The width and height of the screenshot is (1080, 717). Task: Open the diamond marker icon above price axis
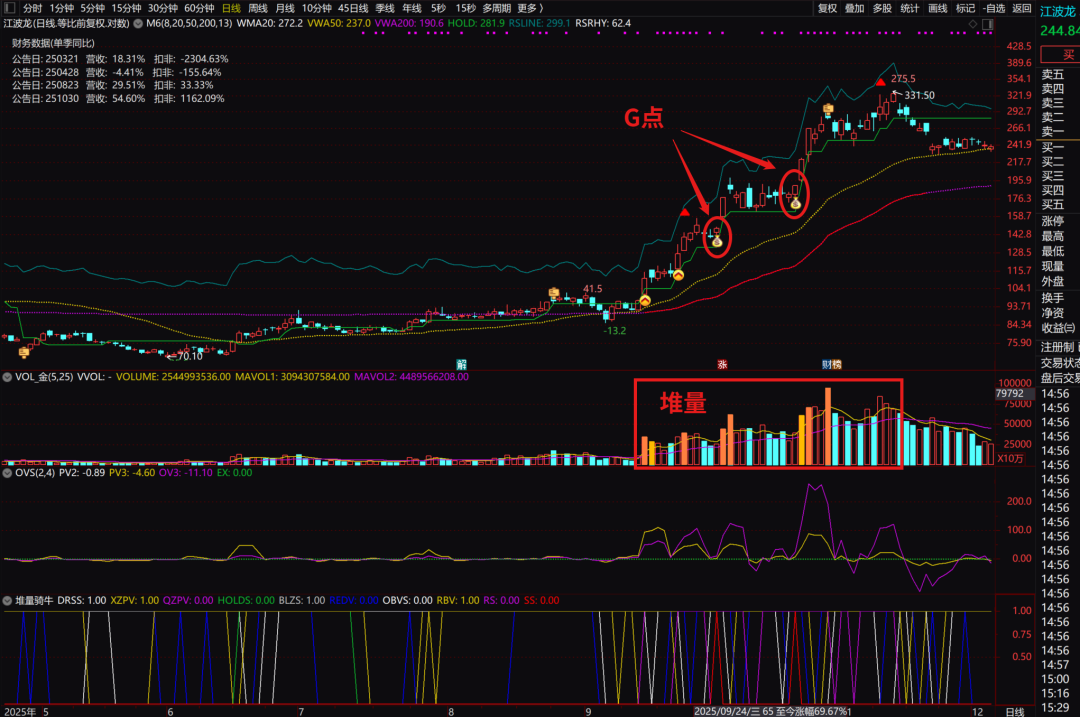[973, 24]
